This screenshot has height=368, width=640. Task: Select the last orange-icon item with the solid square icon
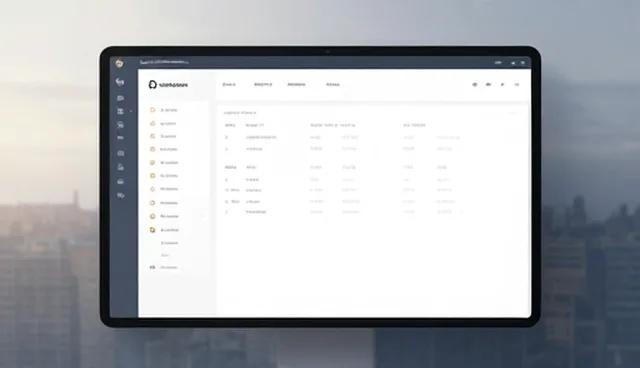(164, 230)
